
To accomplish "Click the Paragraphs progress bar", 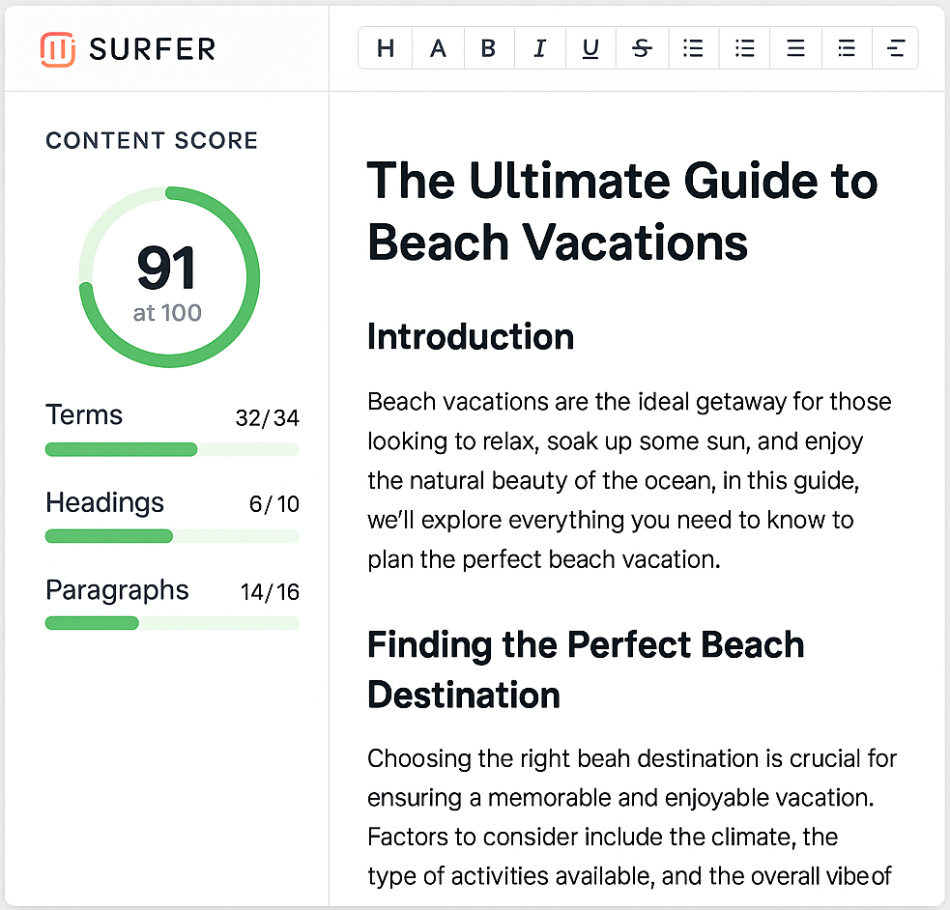I will (x=172, y=623).
